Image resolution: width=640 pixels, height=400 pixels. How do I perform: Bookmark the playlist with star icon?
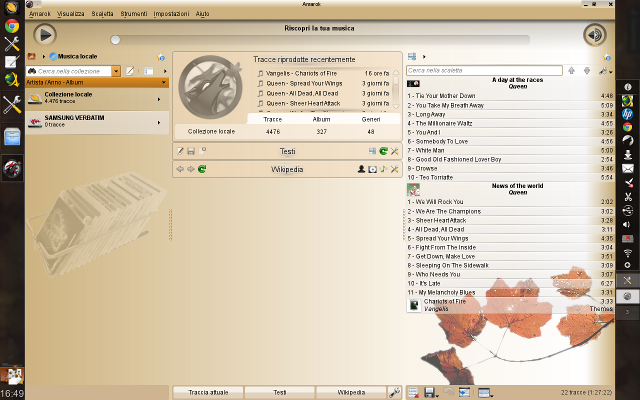pos(607,57)
